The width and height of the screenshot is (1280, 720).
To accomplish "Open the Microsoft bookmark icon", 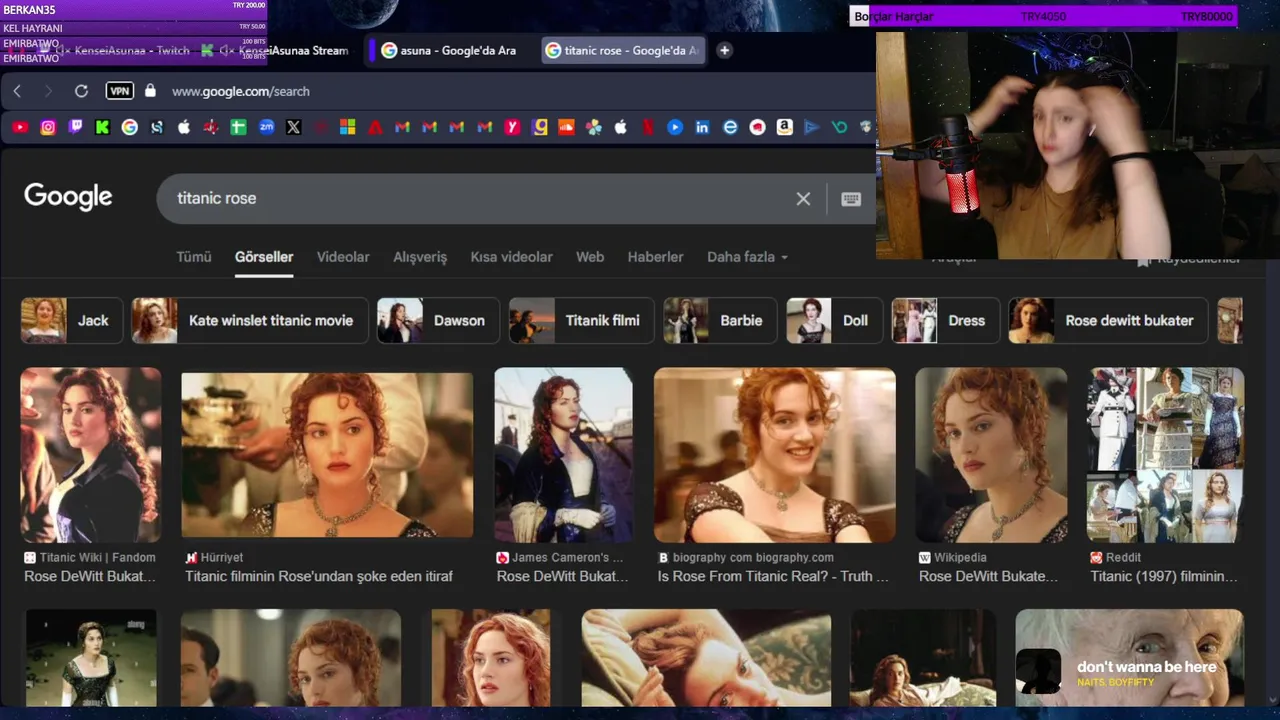I will tap(347, 127).
